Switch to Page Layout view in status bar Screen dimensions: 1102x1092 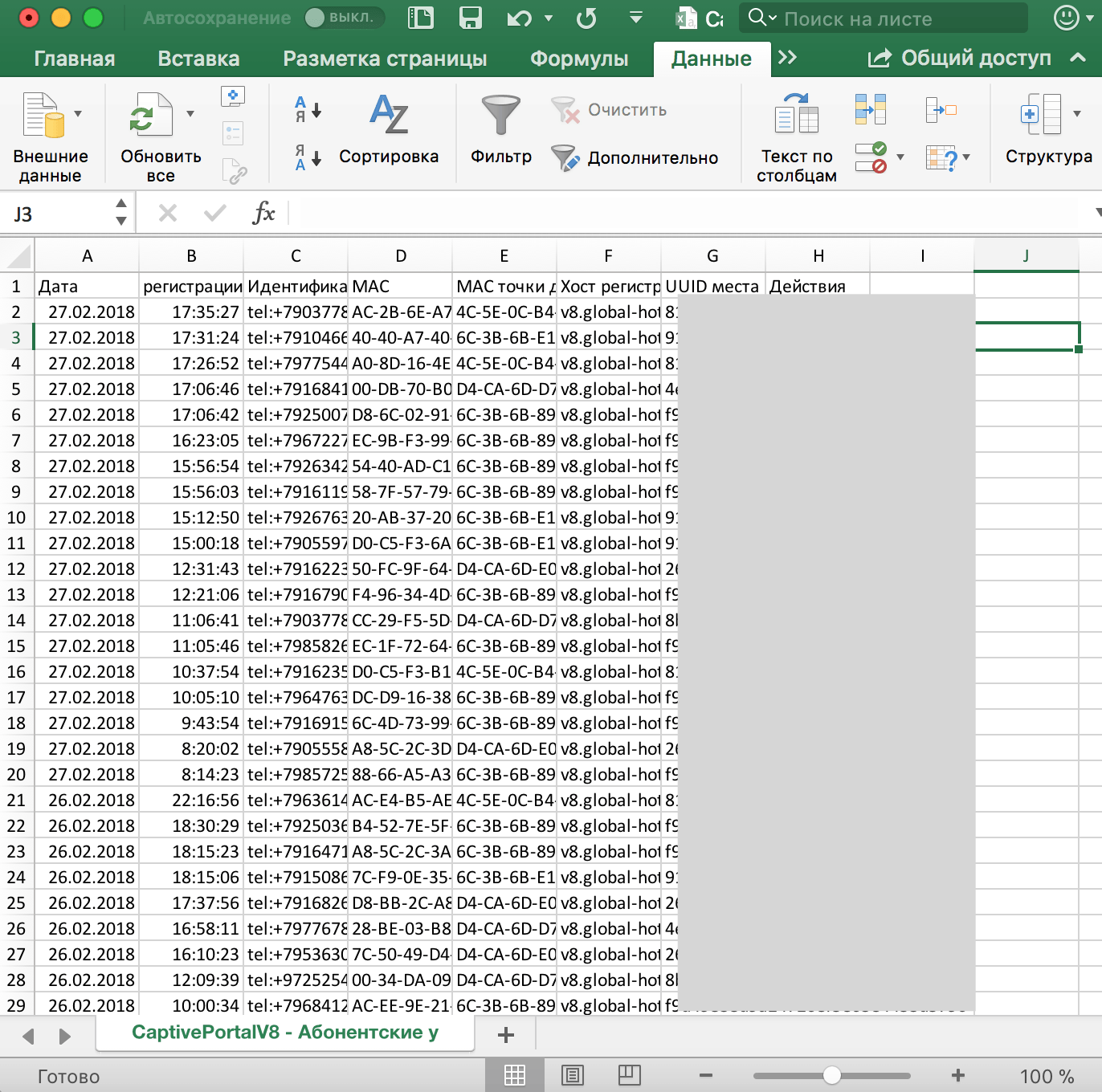pos(573,1075)
